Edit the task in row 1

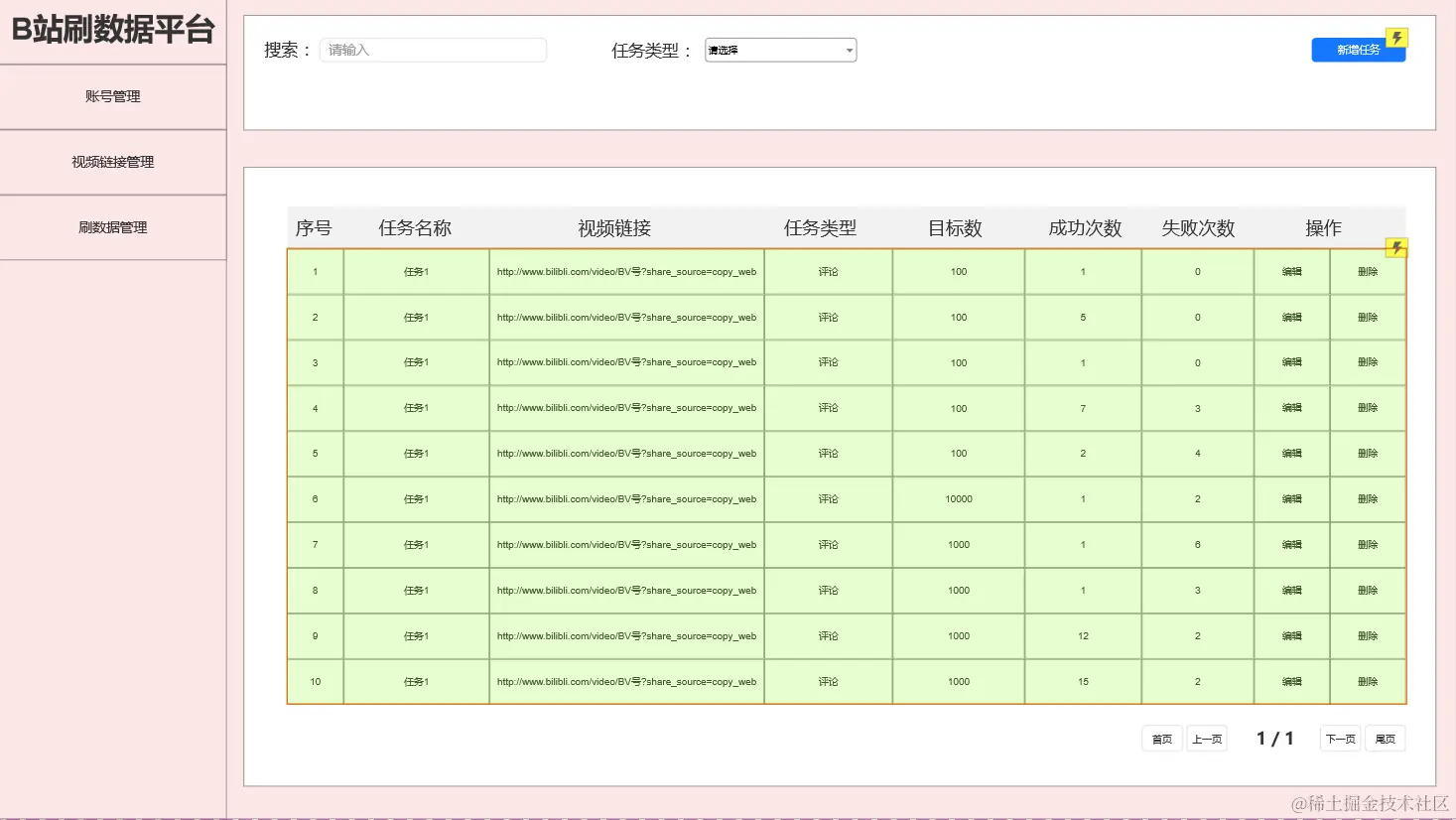click(1291, 272)
